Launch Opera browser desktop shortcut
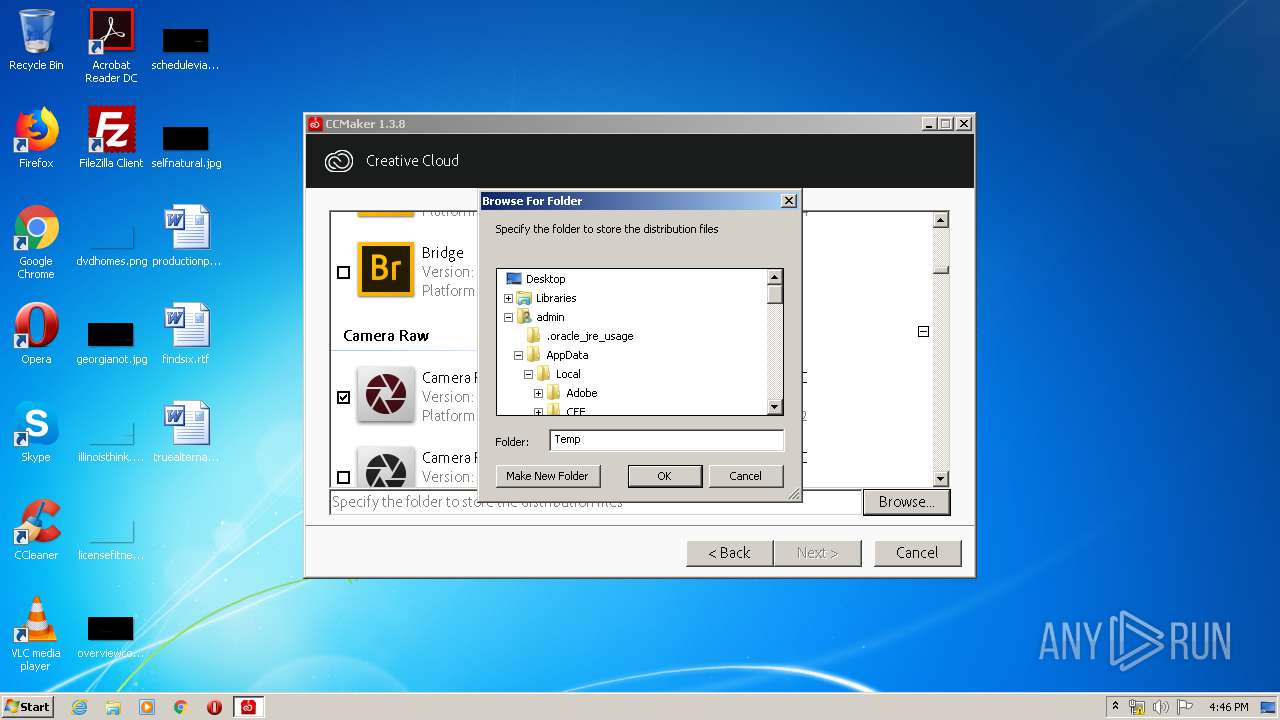Image resolution: width=1280 pixels, height=720 pixels. [x=36, y=334]
